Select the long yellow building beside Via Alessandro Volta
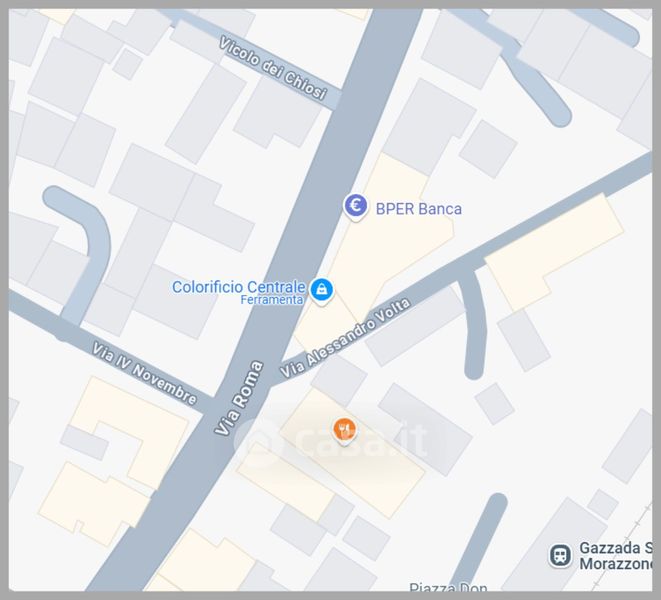The image size is (661, 600). 554,253
